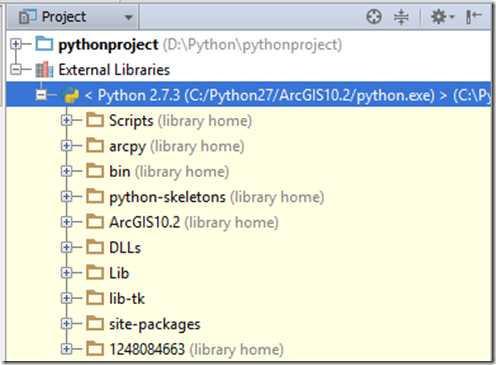Expand the bin library folder
The image size is (496, 365).
pos(67,171)
